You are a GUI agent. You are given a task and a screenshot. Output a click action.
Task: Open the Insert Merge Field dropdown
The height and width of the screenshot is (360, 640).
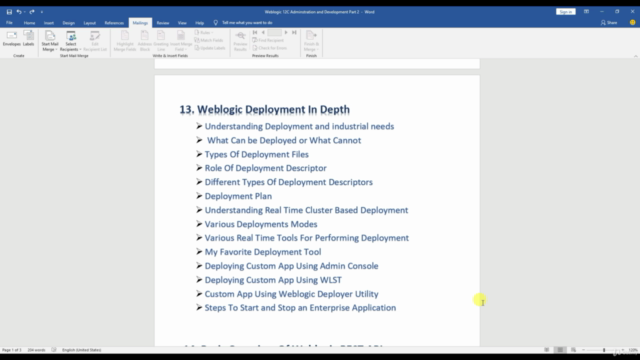coord(180,41)
